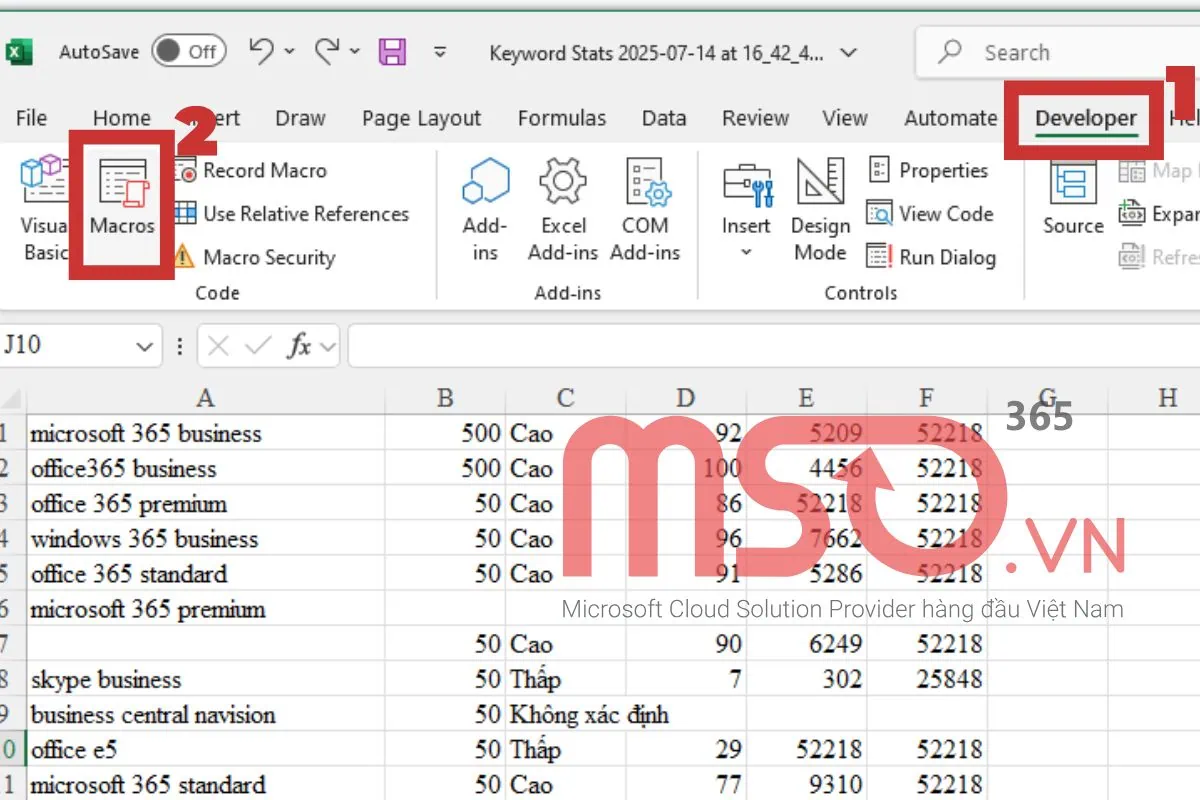Toggle the AutoSave switch
Viewport: 1200px width, 800px height.
189,52
